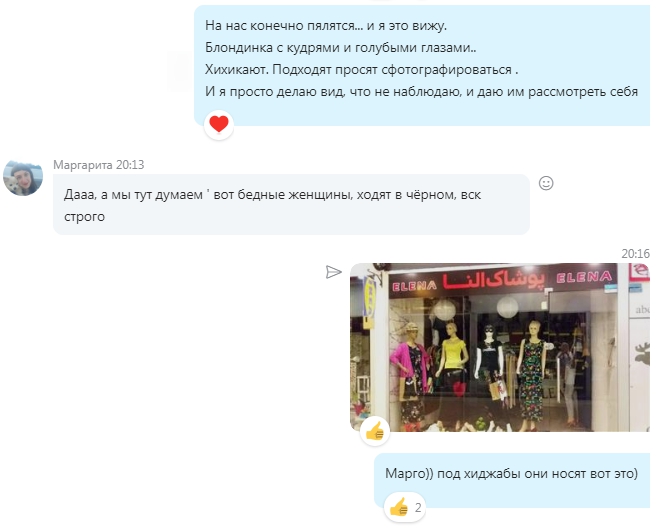Click thumbs-up reaction with count 2
Viewport: 658px width, 528px height.
click(405, 507)
